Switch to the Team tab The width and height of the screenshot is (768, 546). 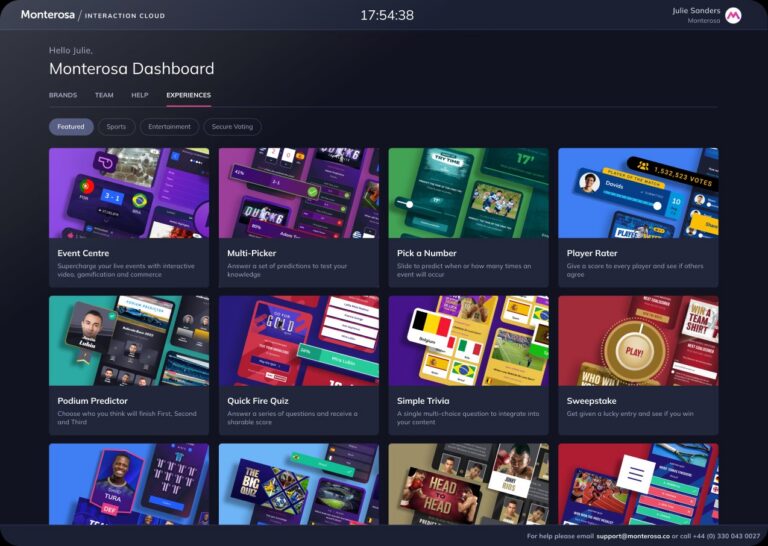tap(104, 95)
